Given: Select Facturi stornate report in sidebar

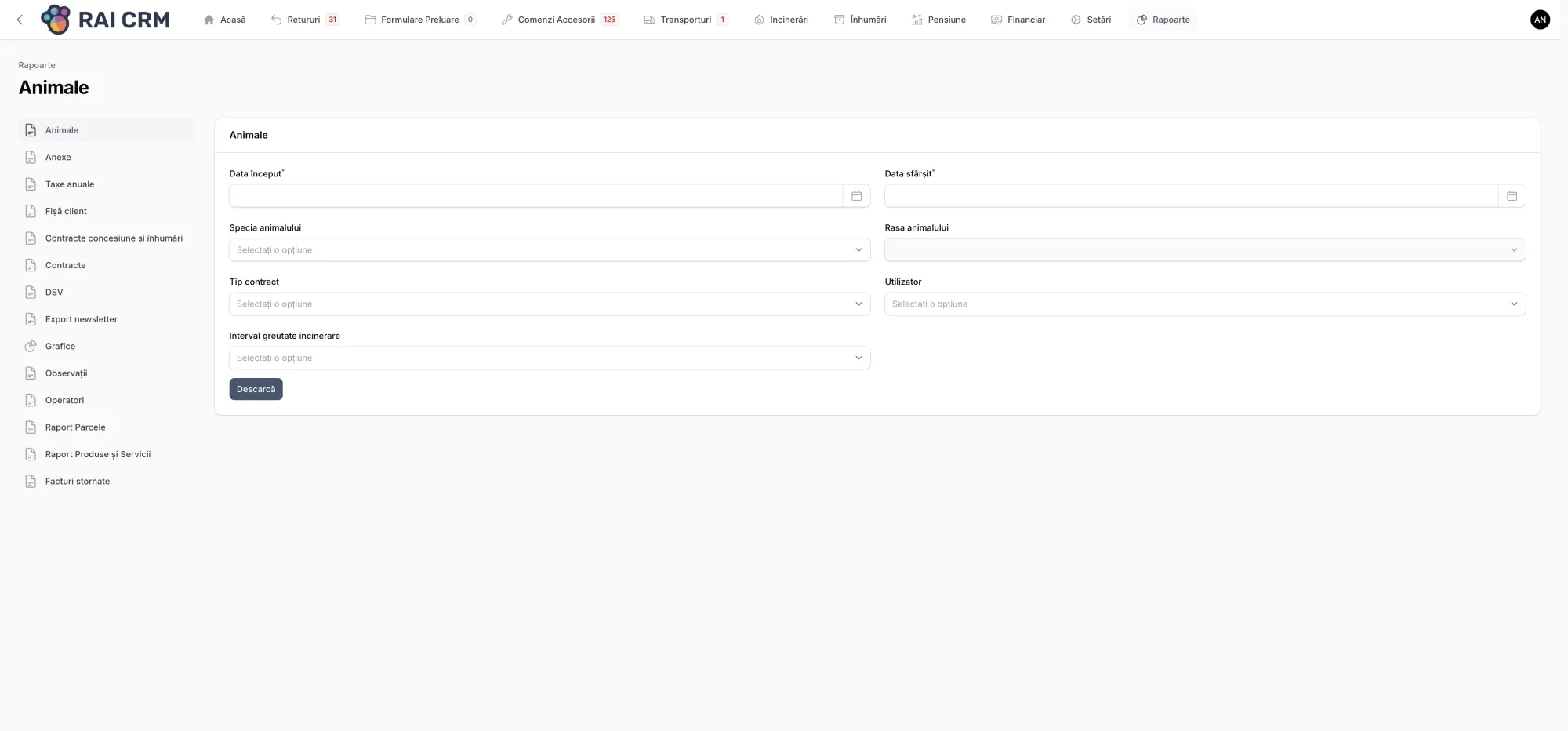Looking at the screenshot, I should tap(77, 482).
